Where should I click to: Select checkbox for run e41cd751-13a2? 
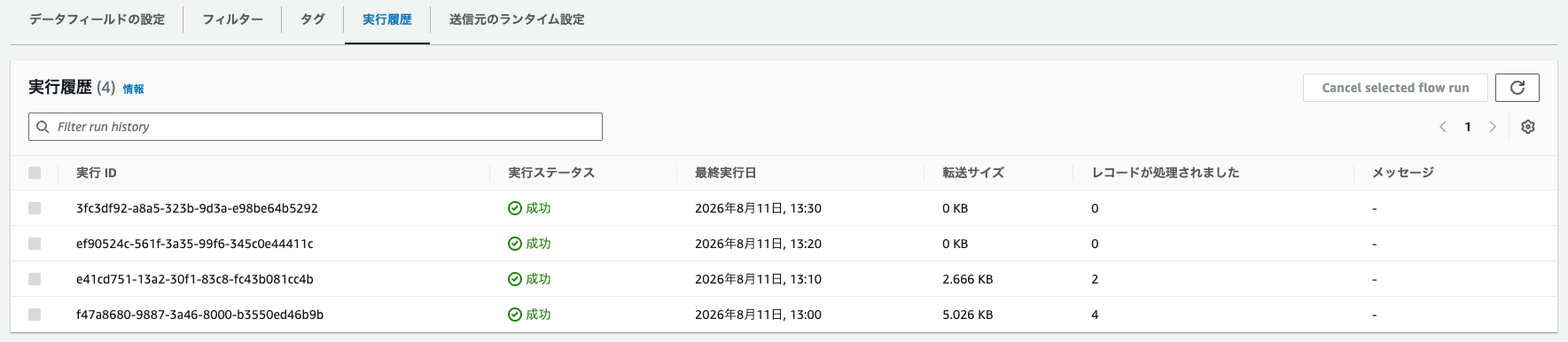point(35,279)
